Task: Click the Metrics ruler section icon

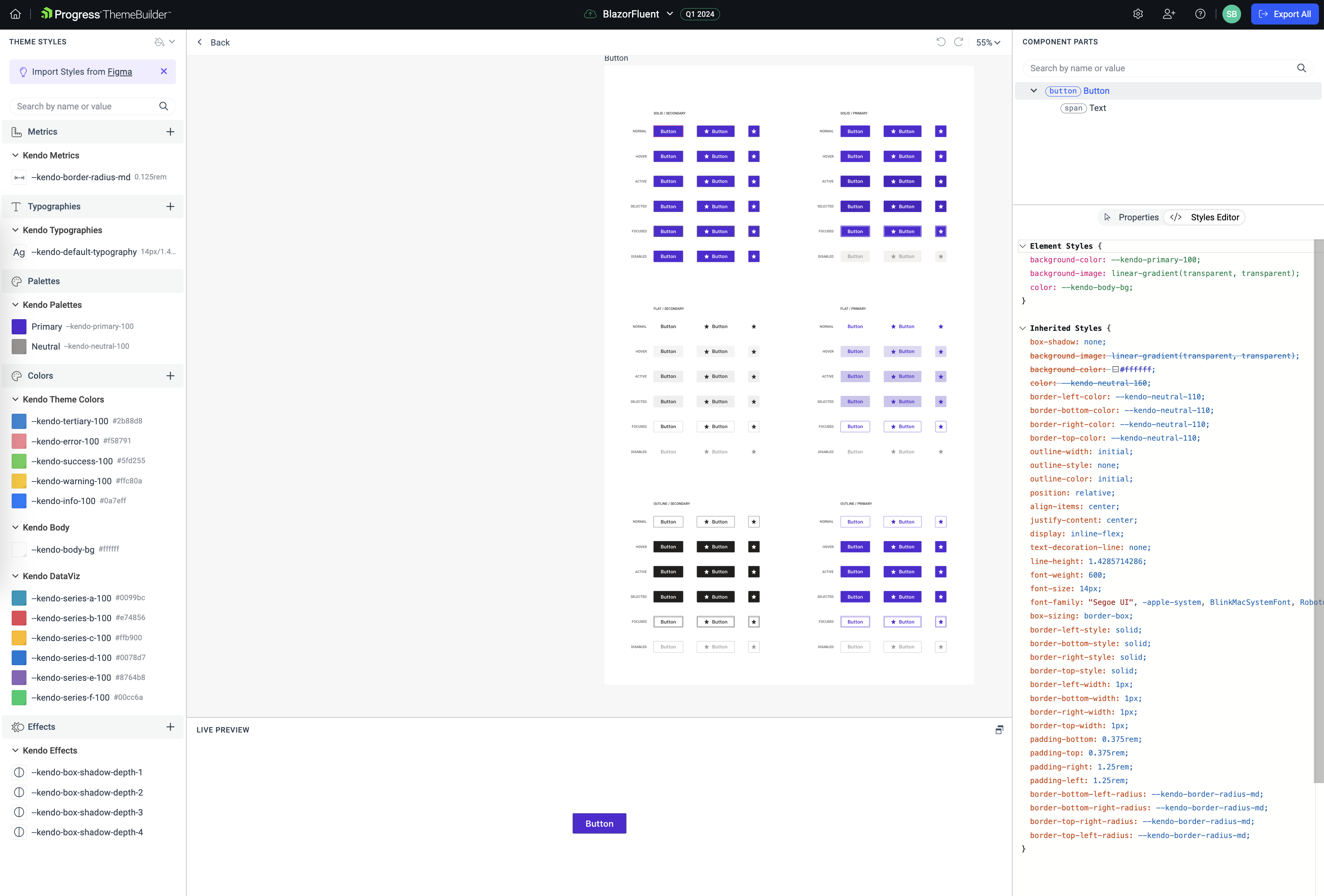Action: (x=16, y=132)
